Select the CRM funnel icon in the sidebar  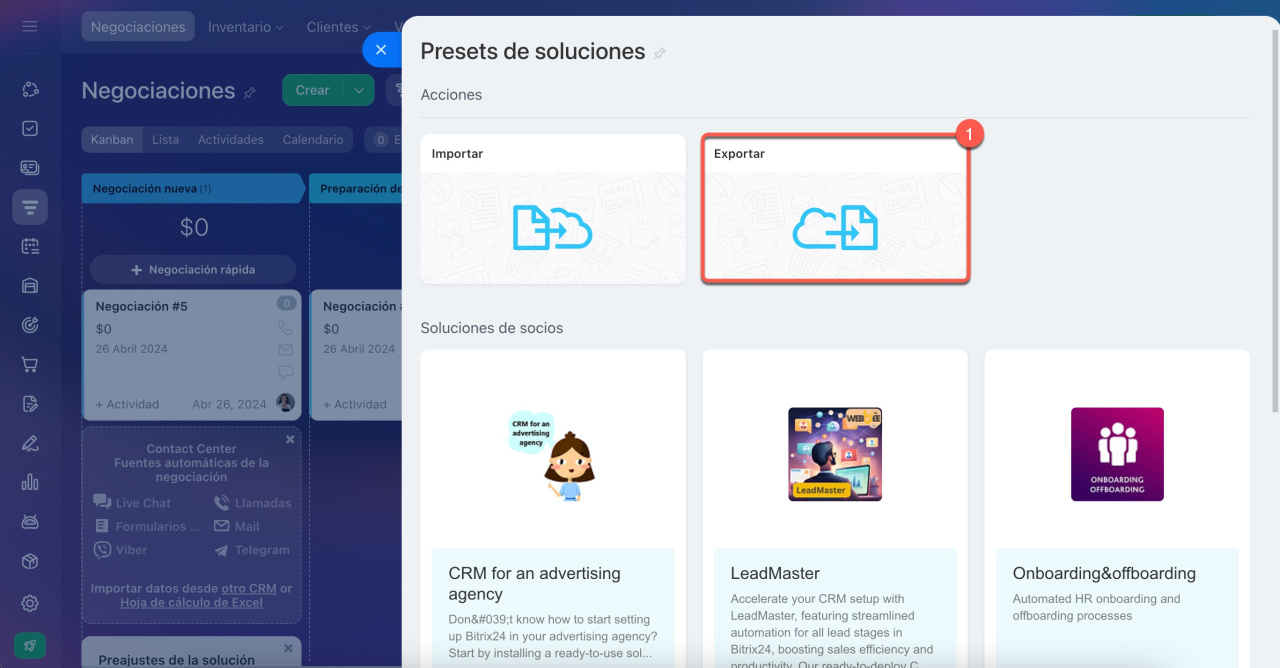[x=30, y=207]
